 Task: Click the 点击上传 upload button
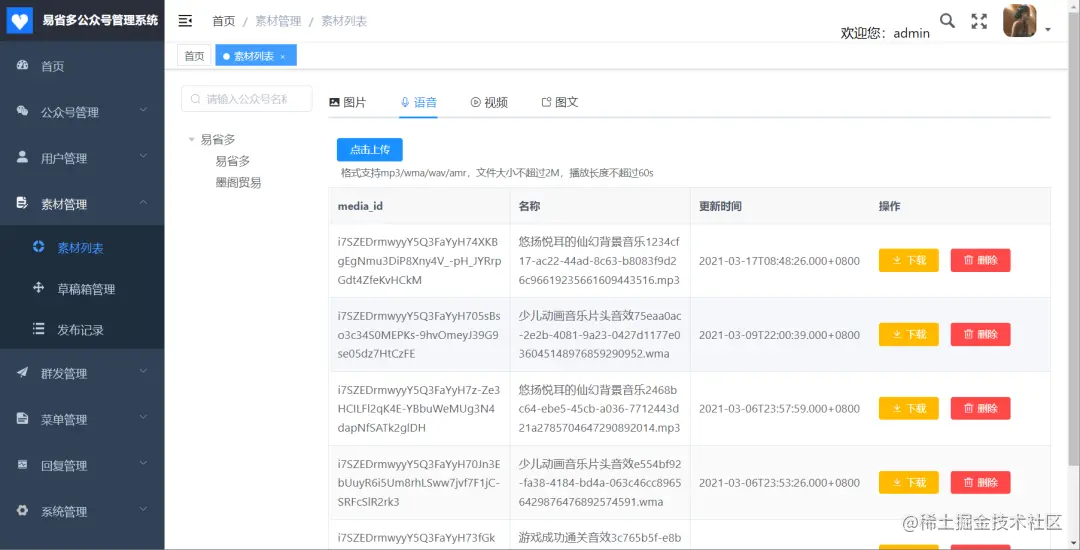370,149
